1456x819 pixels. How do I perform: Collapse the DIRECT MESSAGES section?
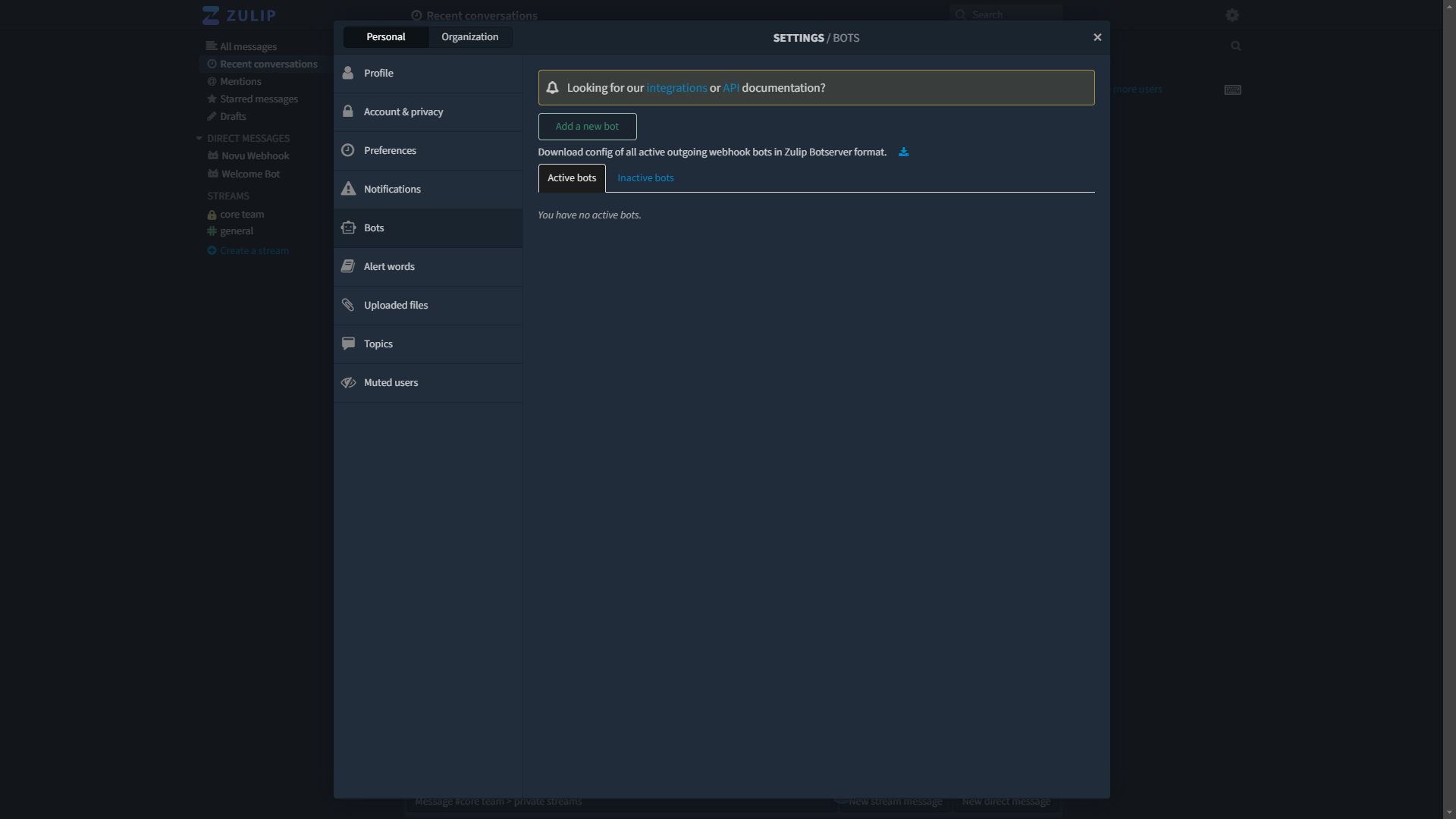click(199, 138)
